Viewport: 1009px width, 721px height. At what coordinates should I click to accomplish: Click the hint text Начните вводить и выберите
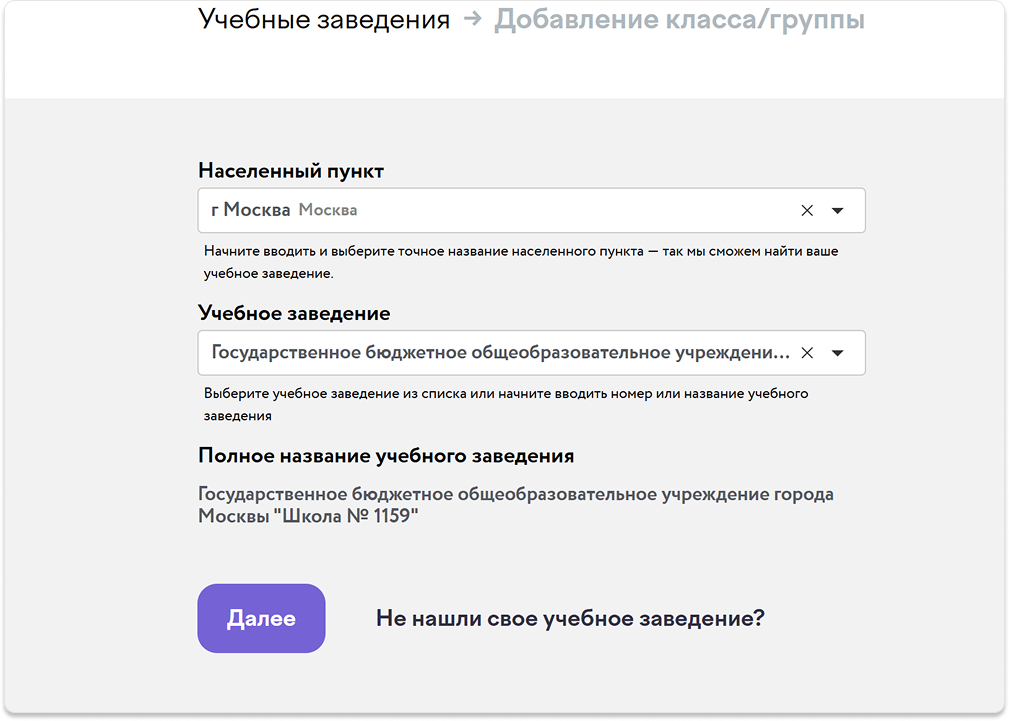click(521, 262)
